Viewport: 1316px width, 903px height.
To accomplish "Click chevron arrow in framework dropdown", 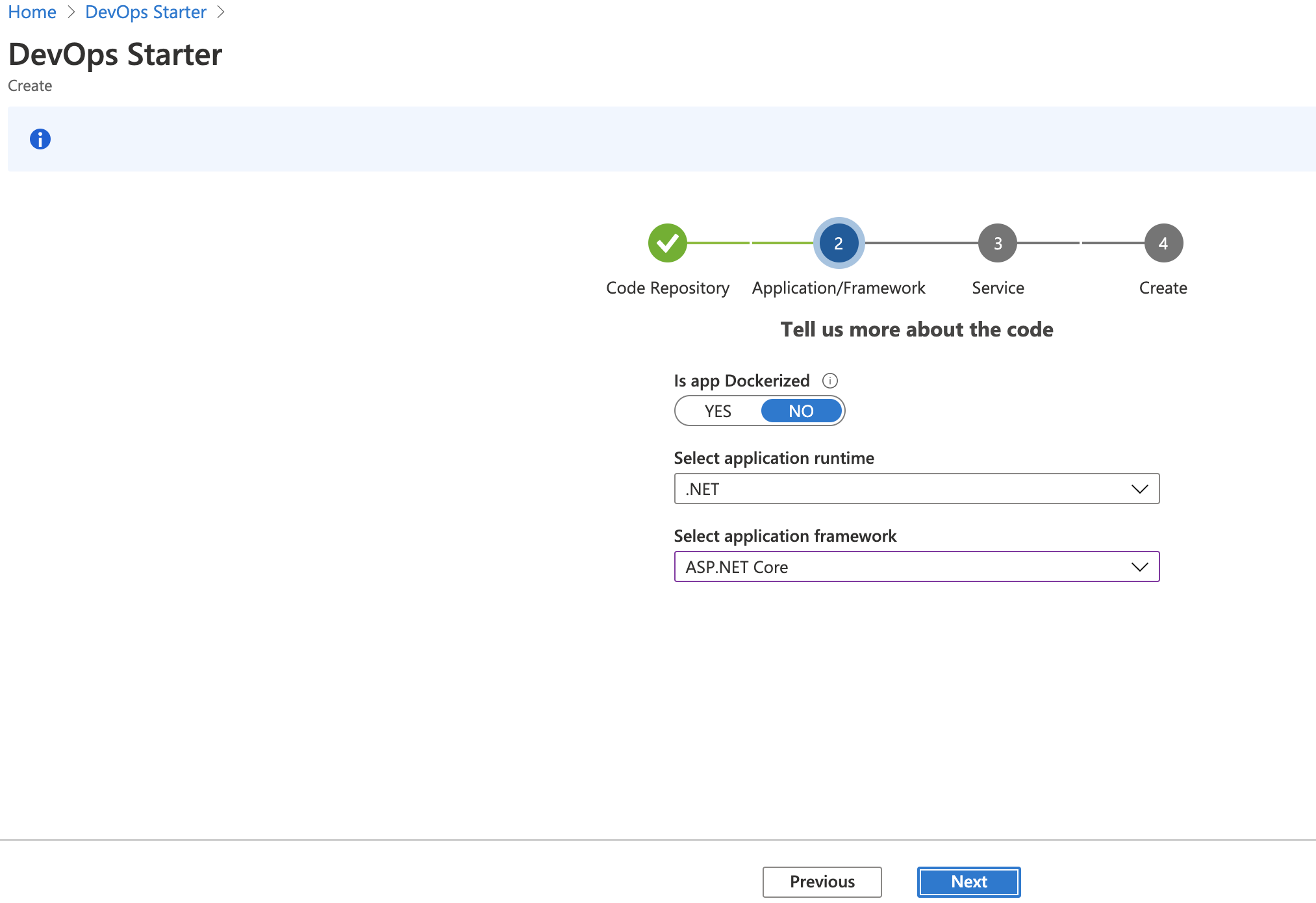I will [1139, 567].
